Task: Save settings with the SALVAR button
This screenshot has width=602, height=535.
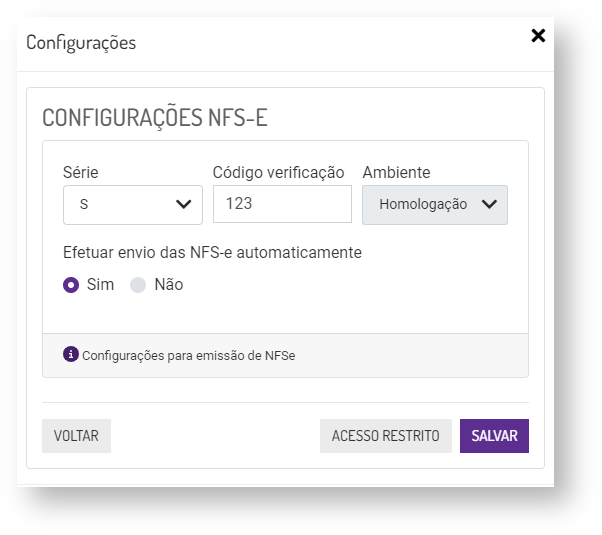Action: [494, 436]
